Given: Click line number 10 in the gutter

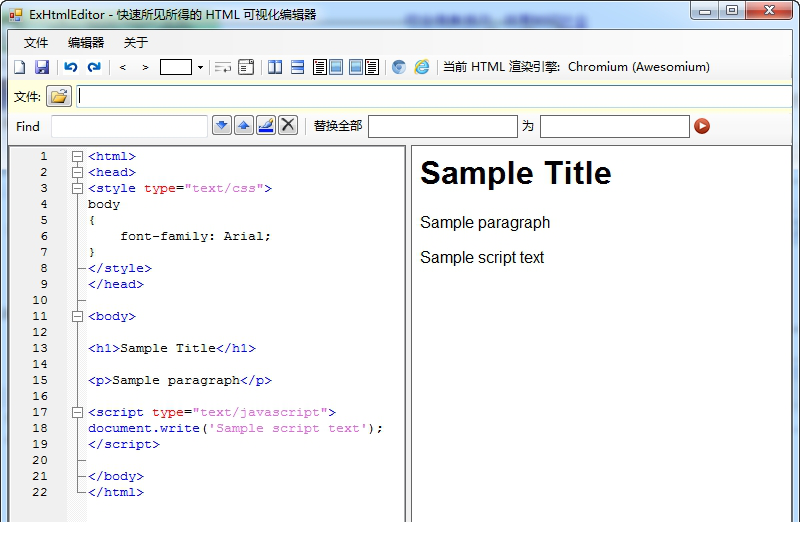Looking at the screenshot, I should (40, 300).
